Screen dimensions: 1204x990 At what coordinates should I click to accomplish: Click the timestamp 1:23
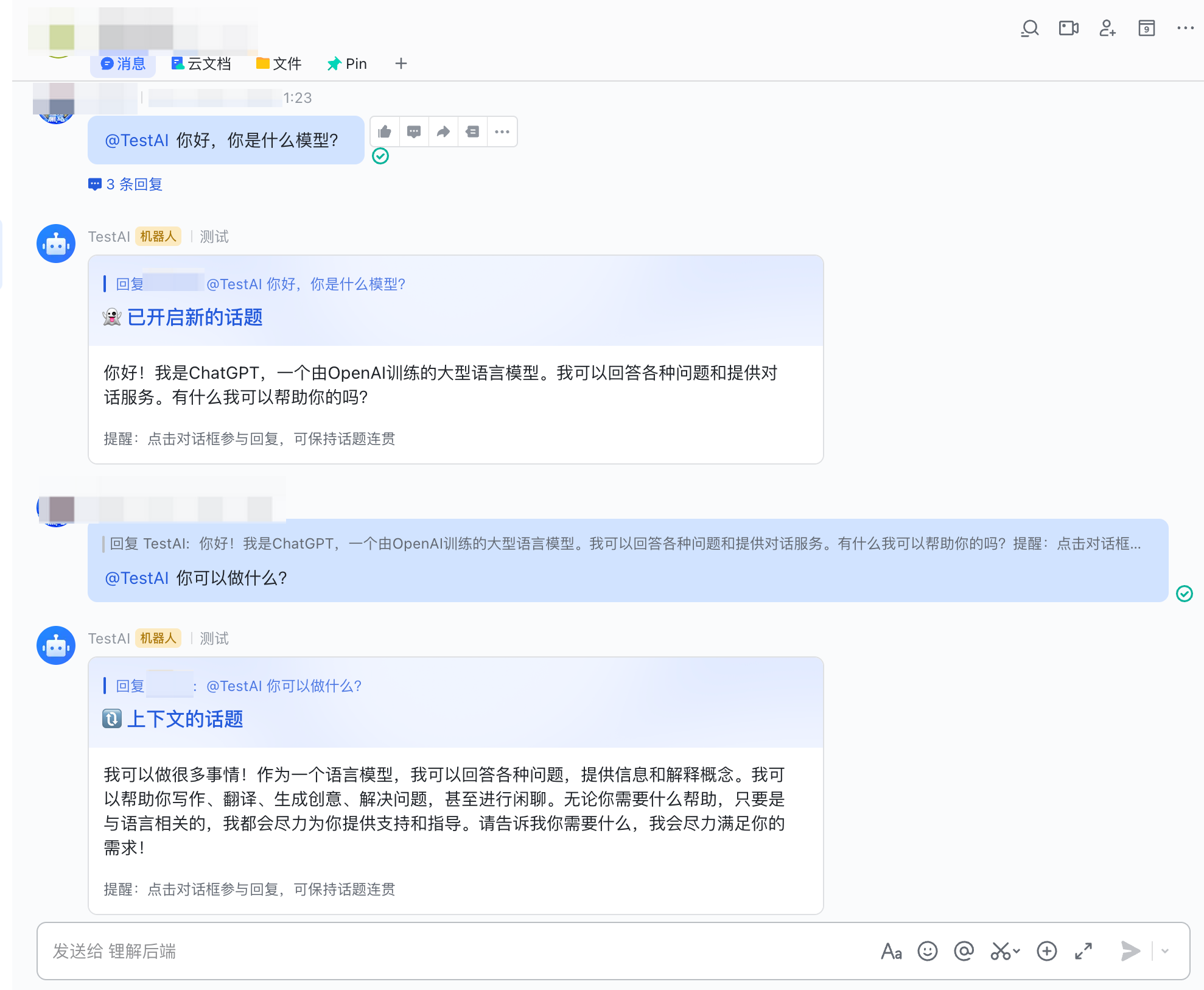point(298,98)
